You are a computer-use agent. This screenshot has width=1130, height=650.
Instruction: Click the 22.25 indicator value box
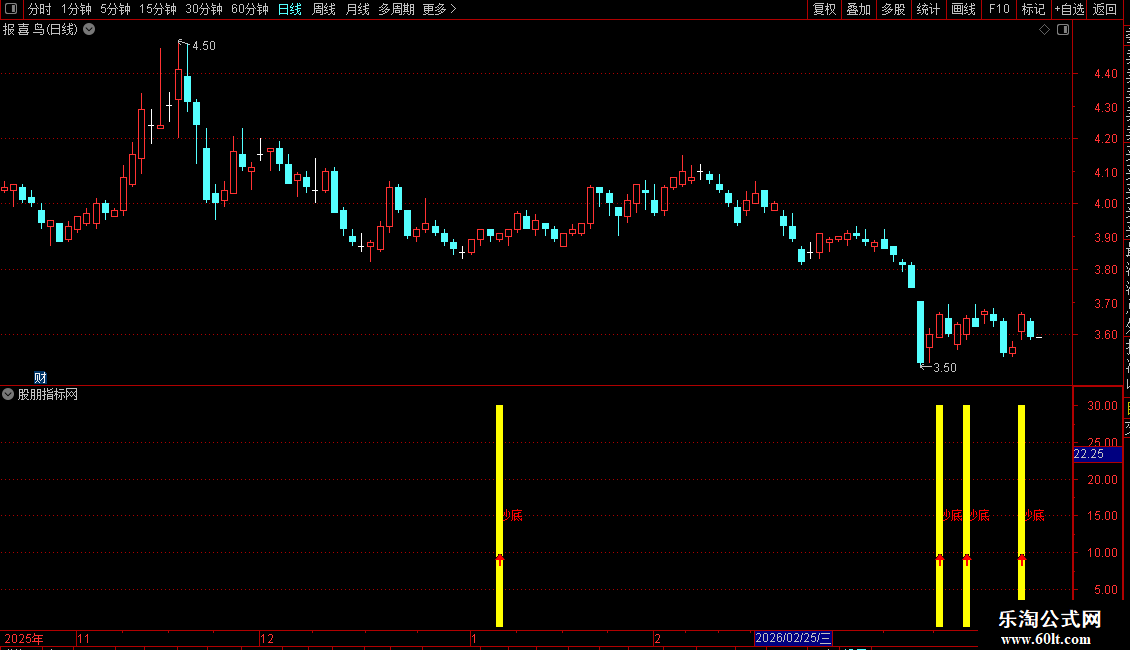1097,454
